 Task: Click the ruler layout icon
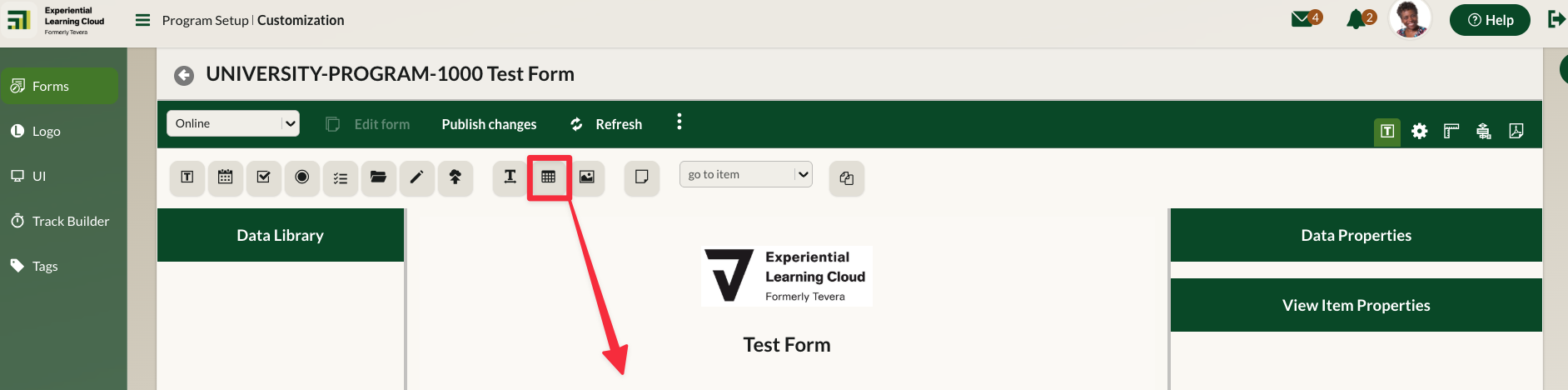click(x=1451, y=131)
